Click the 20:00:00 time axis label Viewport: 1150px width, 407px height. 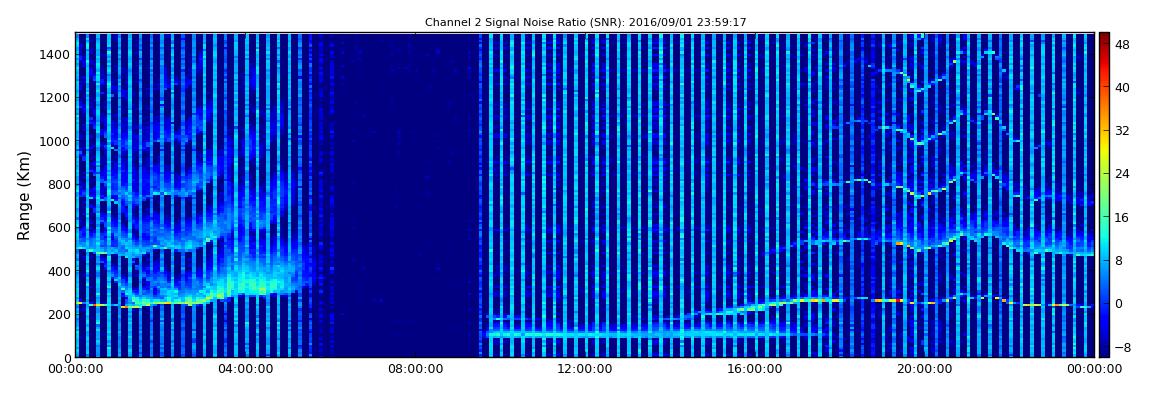click(x=924, y=370)
